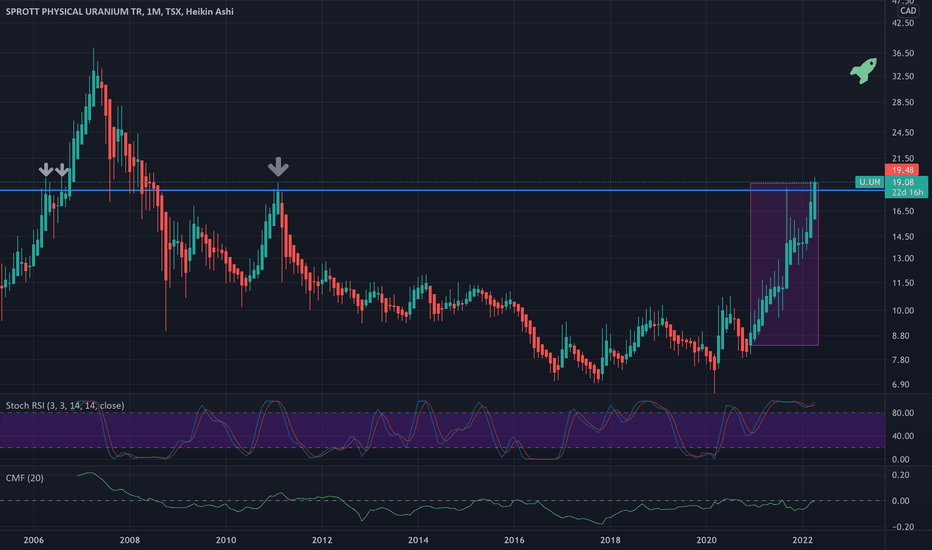The height and width of the screenshot is (550, 932).
Task: Click the 28.50 price scale value
Action: click(x=903, y=102)
